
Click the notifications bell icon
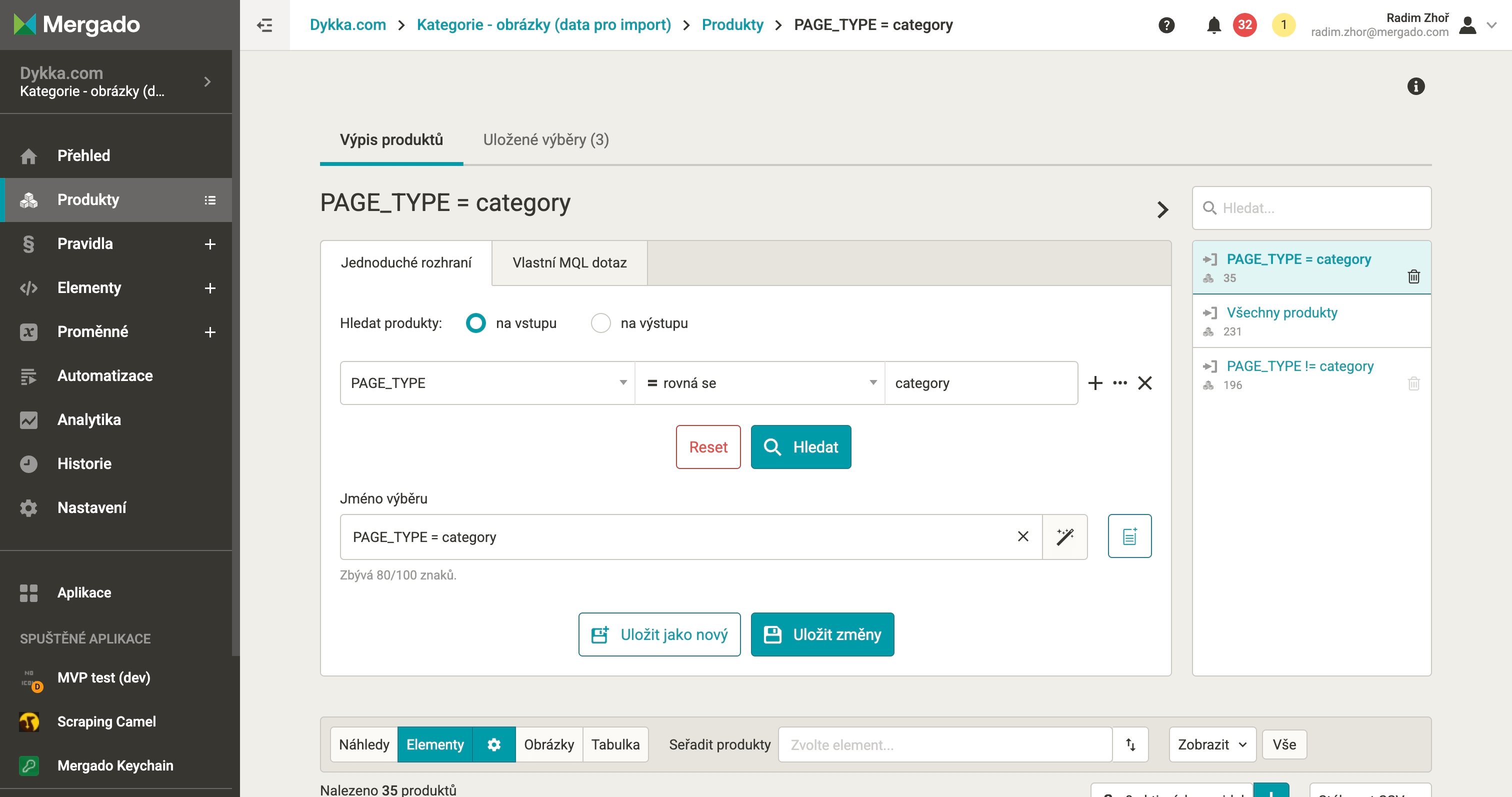coord(1213,24)
